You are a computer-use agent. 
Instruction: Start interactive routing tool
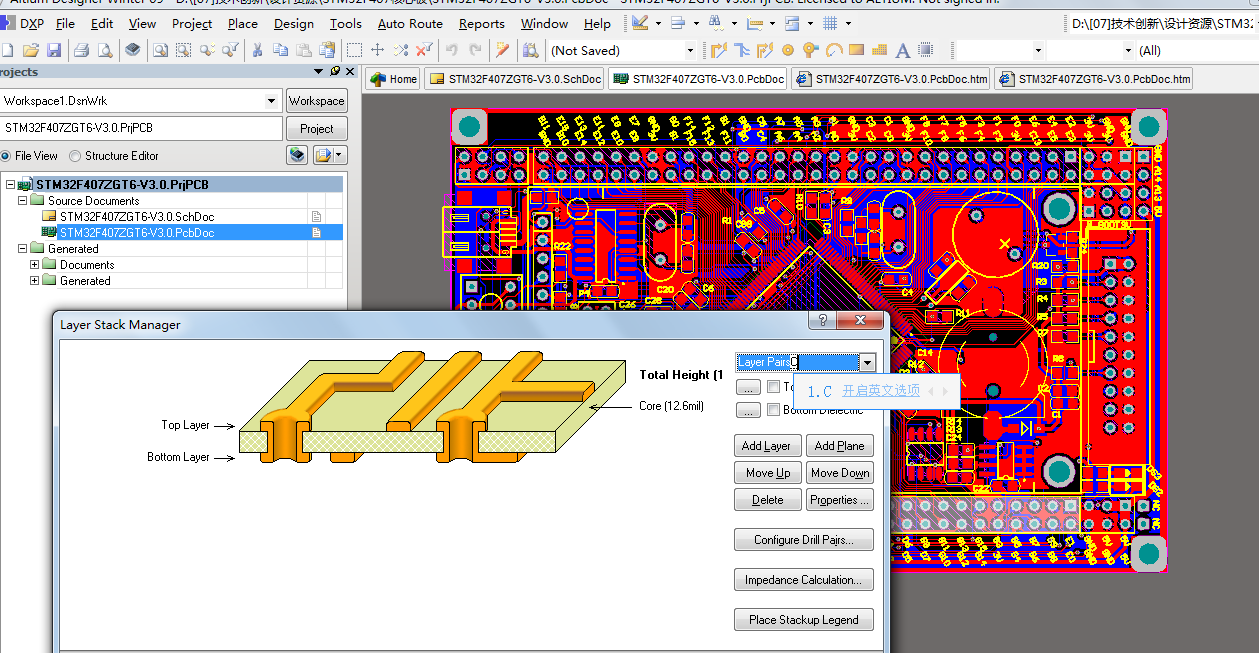[x=719, y=50]
